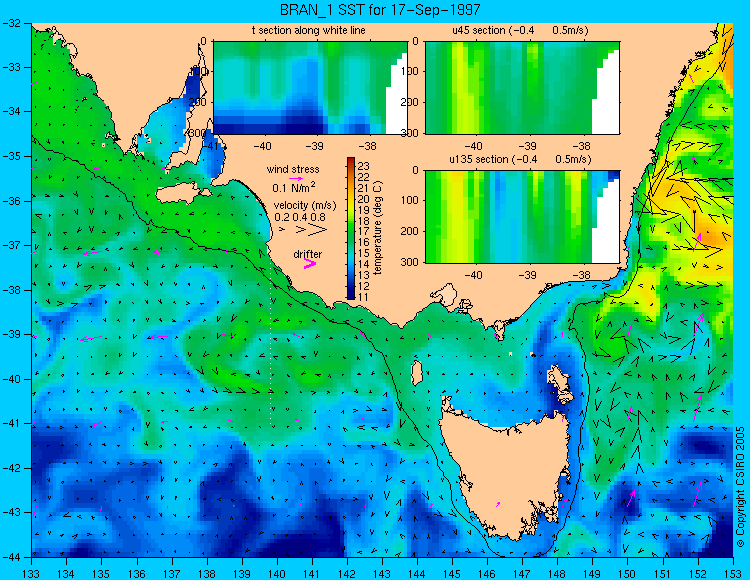Click colorbar tick label "11"

coord(364,297)
